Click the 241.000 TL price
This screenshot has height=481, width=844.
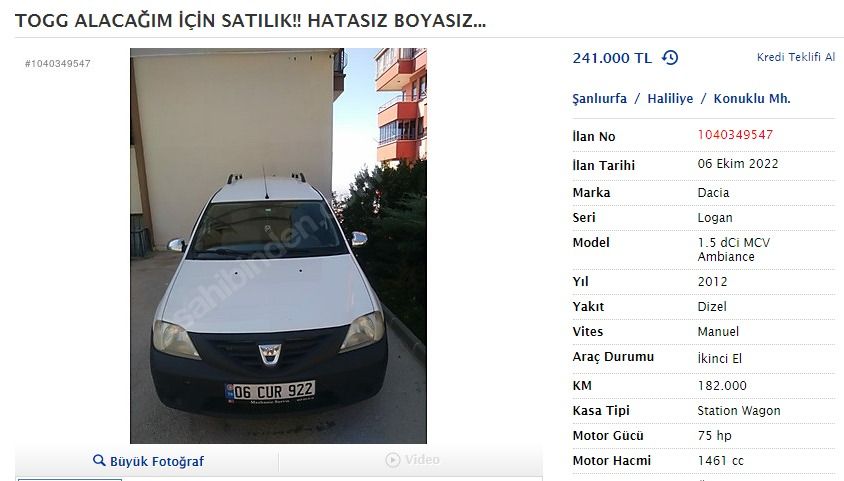click(612, 58)
